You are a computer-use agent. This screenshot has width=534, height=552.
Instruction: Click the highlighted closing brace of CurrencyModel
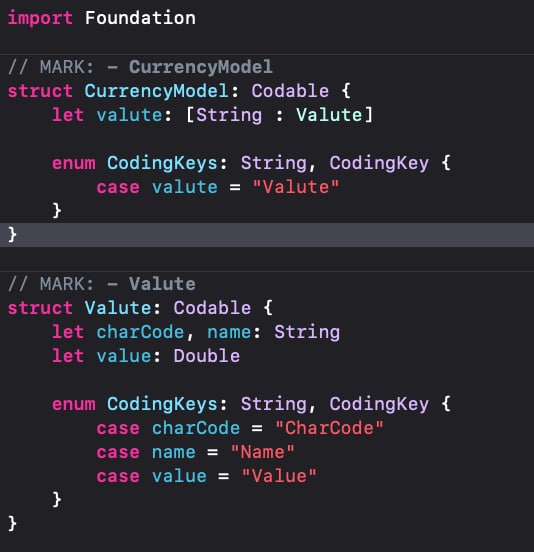pos(12,235)
